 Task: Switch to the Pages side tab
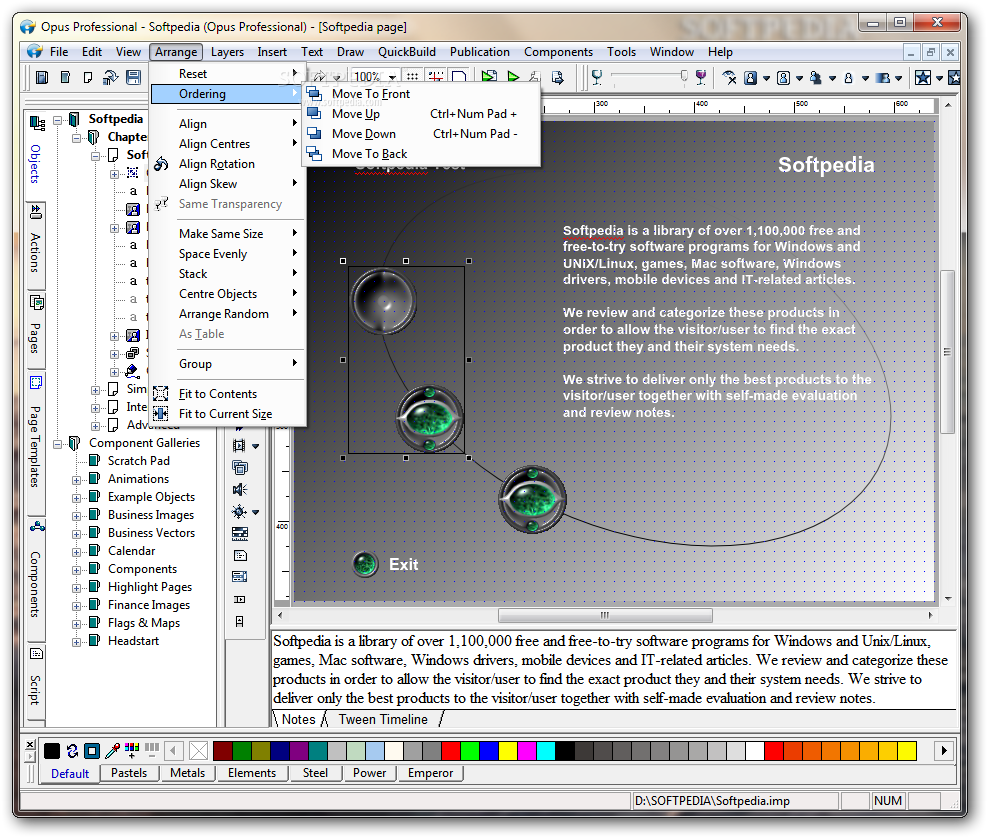36,328
